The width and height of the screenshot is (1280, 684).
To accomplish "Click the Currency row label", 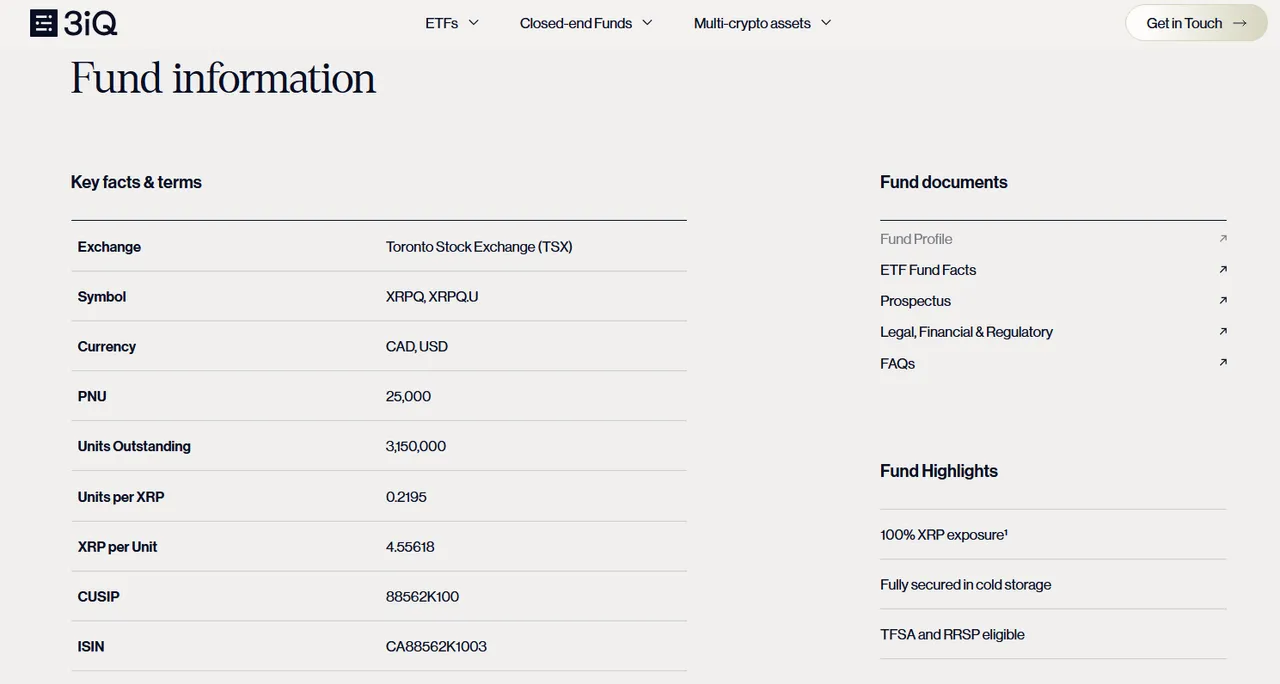I will click(x=106, y=347).
